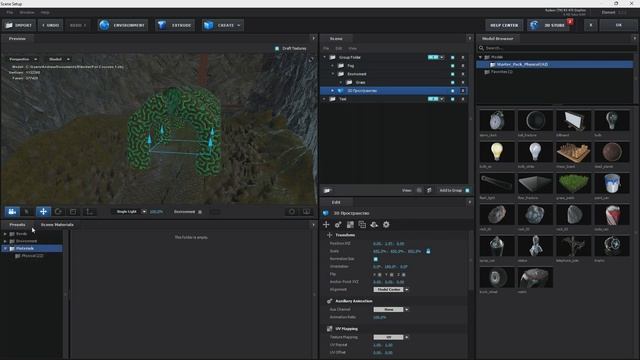640x360 pixels.
Task: Open the UV Mapping icon in Edit toolbar
Action: pos(350,224)
